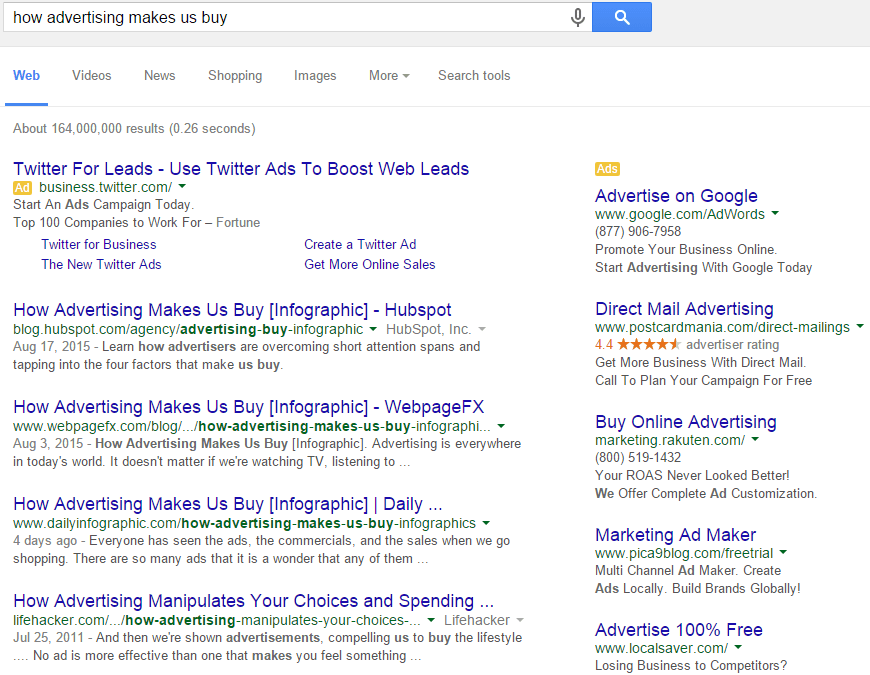Image resolution: width=870 pixels, height=675 pixels.
Task: Expand arrow next to pica9blog.com/freetrial
Action: (x=783, y=552)
